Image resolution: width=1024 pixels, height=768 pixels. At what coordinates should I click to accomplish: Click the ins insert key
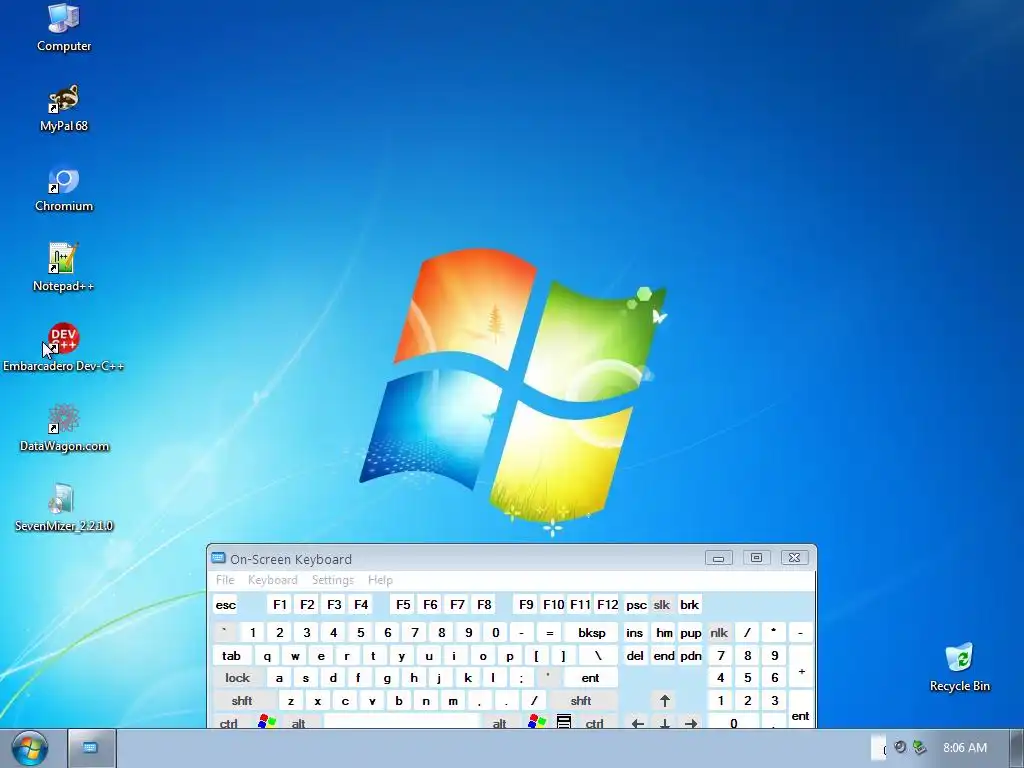[634, 633]
